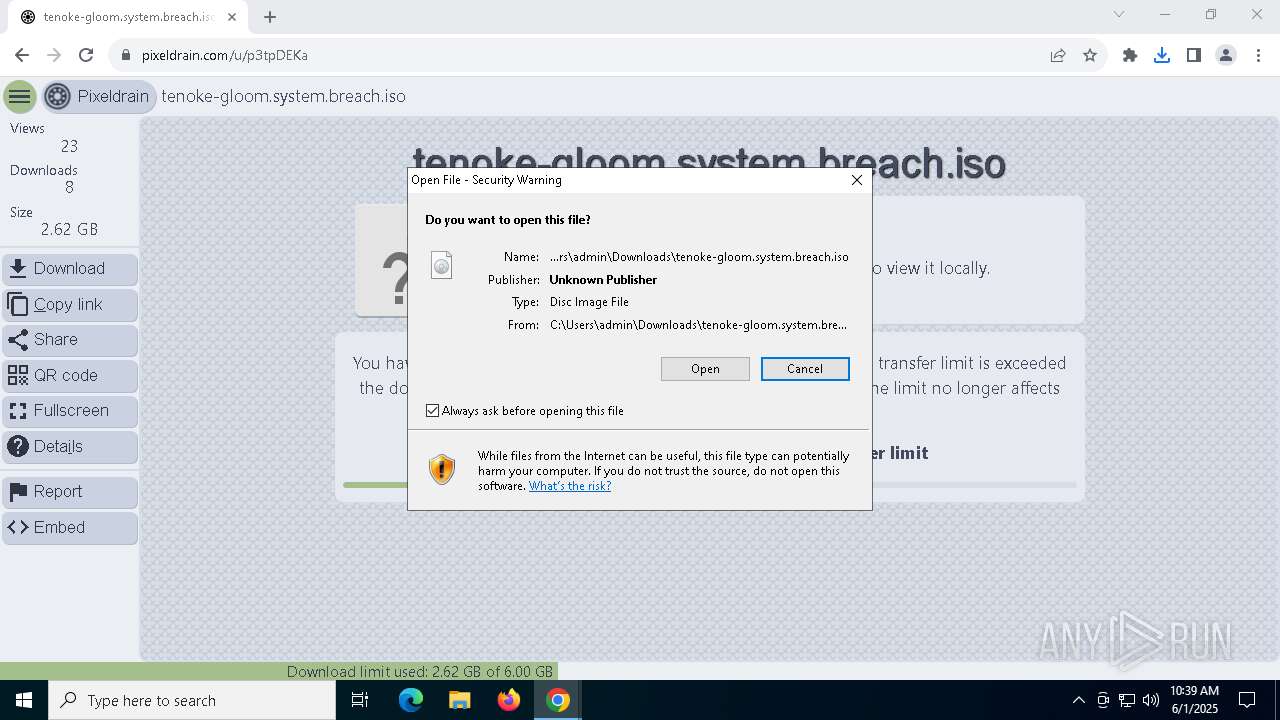Copy link to the file
1280x720 pixels.
coord(70,305)
